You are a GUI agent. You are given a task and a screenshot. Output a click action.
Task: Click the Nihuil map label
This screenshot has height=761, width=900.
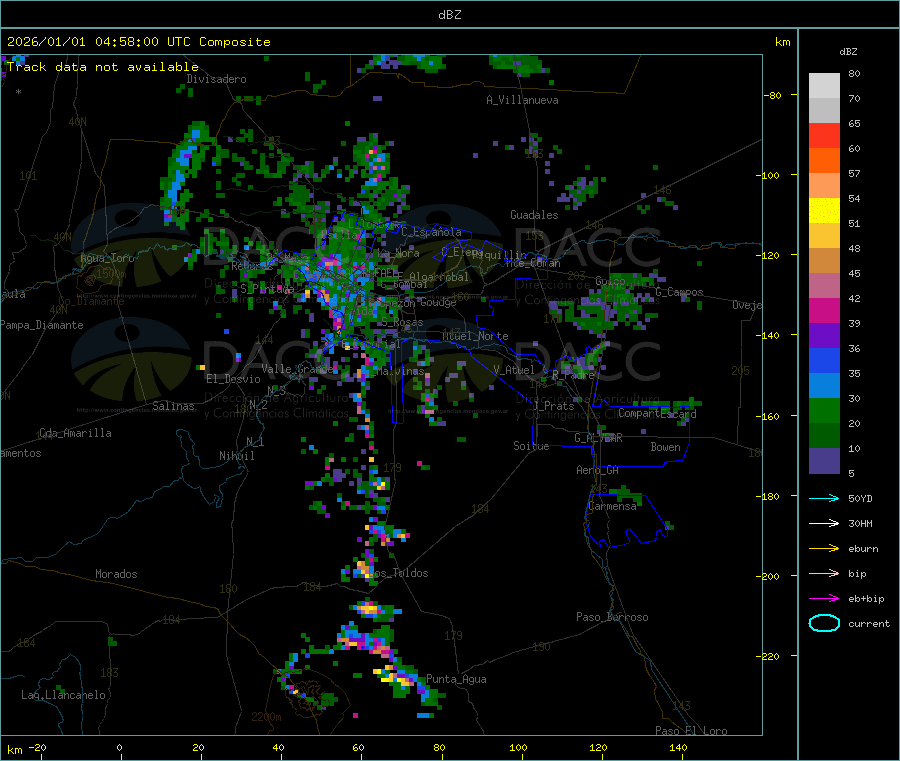pyautogui.click(x=236, y=456)
